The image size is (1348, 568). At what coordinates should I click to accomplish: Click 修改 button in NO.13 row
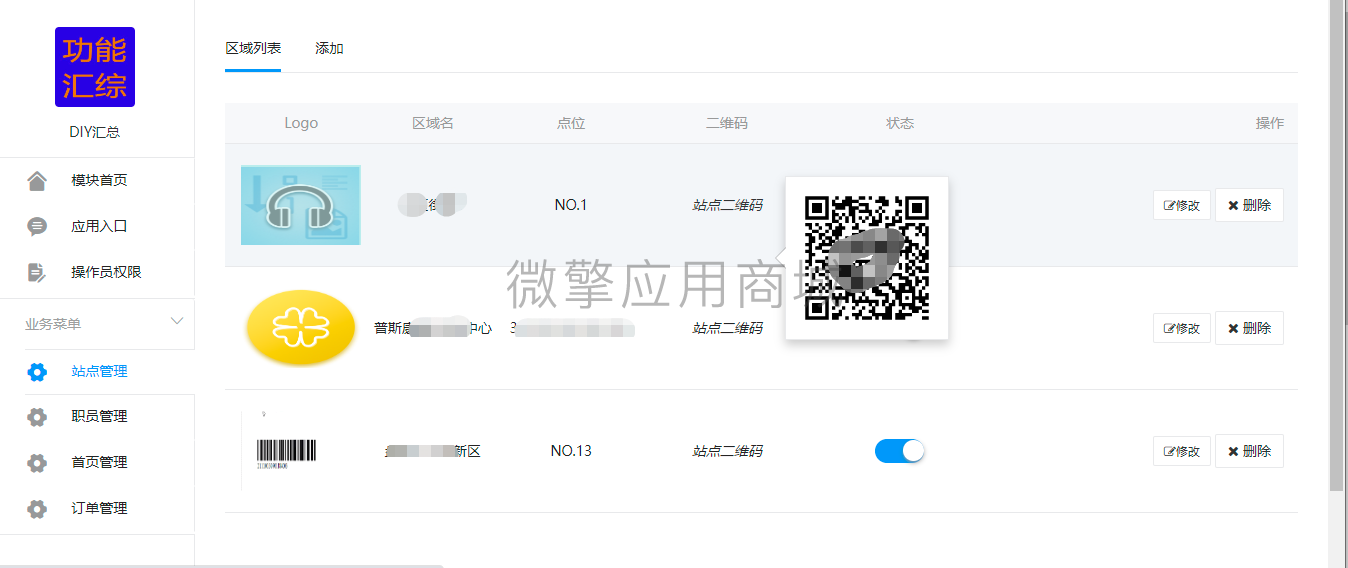[x=1182, y=451]
